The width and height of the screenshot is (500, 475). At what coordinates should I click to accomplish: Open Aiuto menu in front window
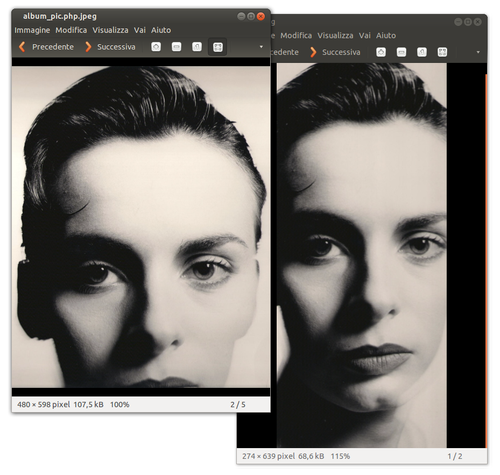(x=161, y=30)
